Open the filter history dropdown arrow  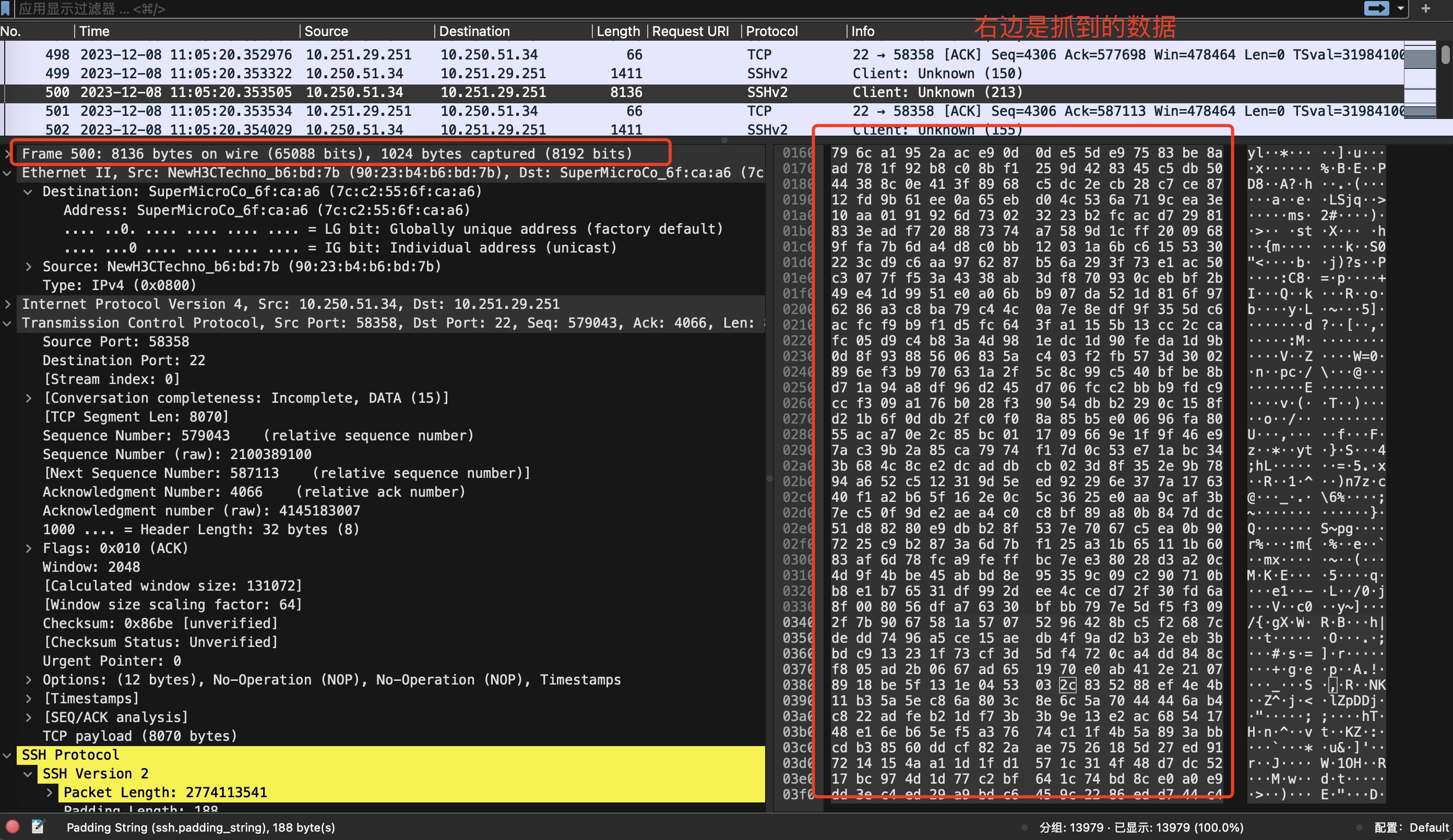(1400, 8)
